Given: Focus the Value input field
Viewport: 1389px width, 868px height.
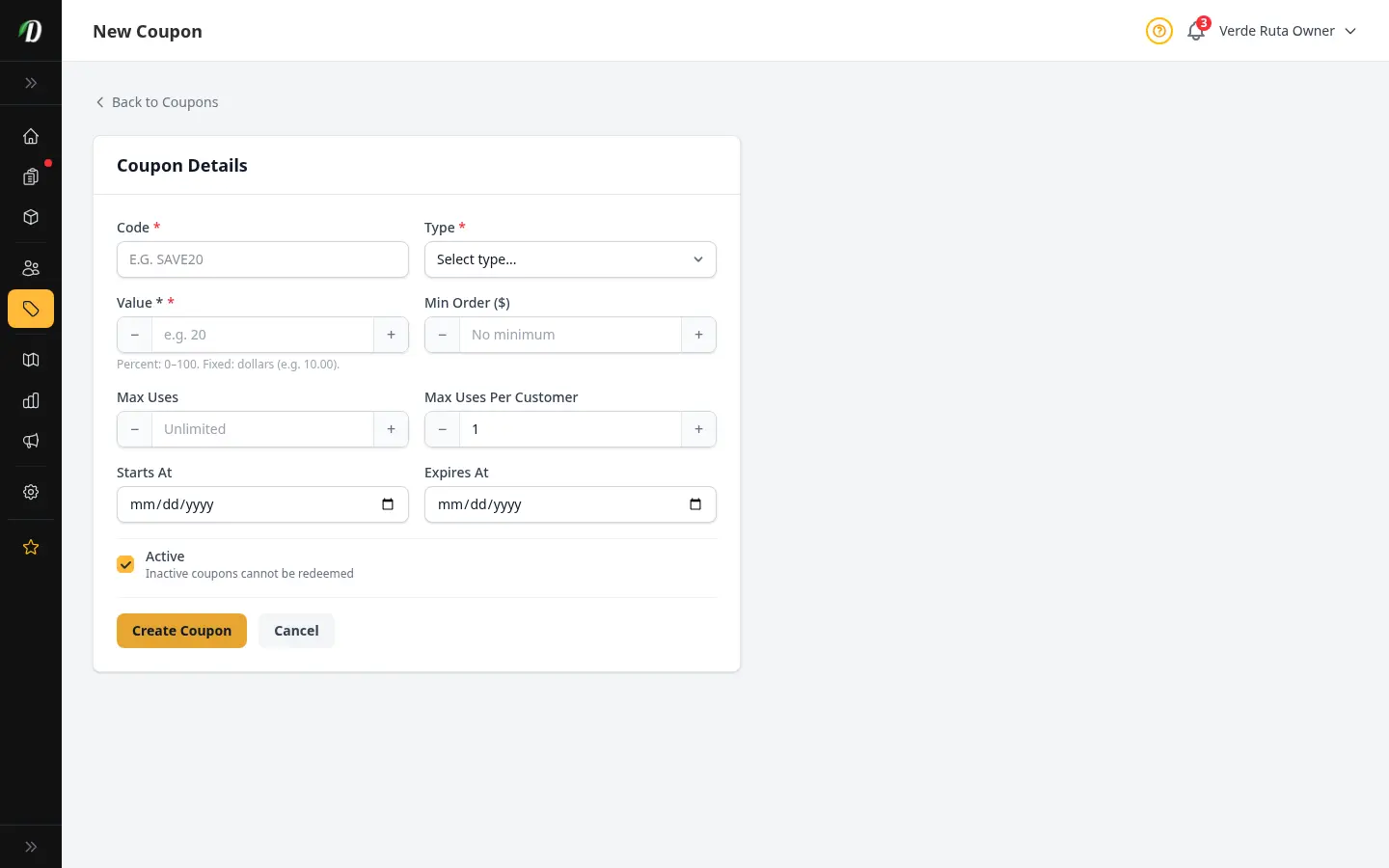Looking at the screenshot, I should [x=262, y=335].
